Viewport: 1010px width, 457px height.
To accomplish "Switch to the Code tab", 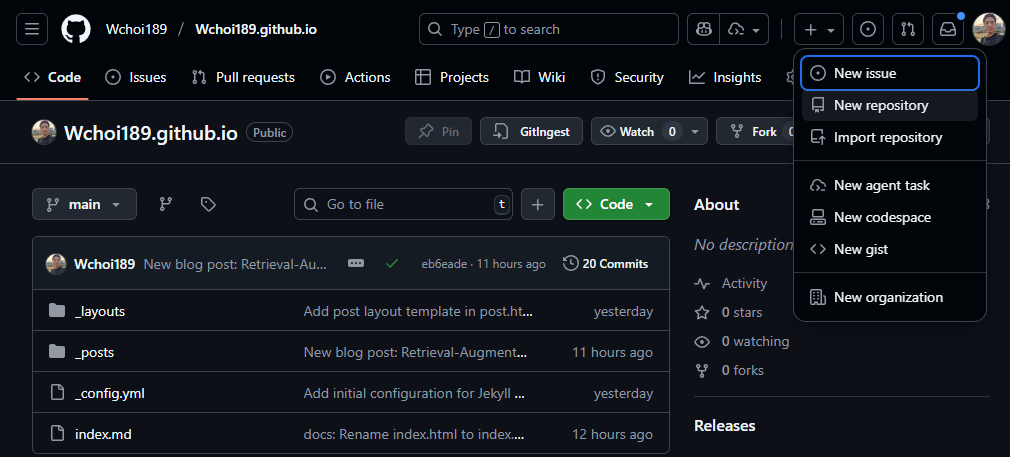I will (53, 77).
